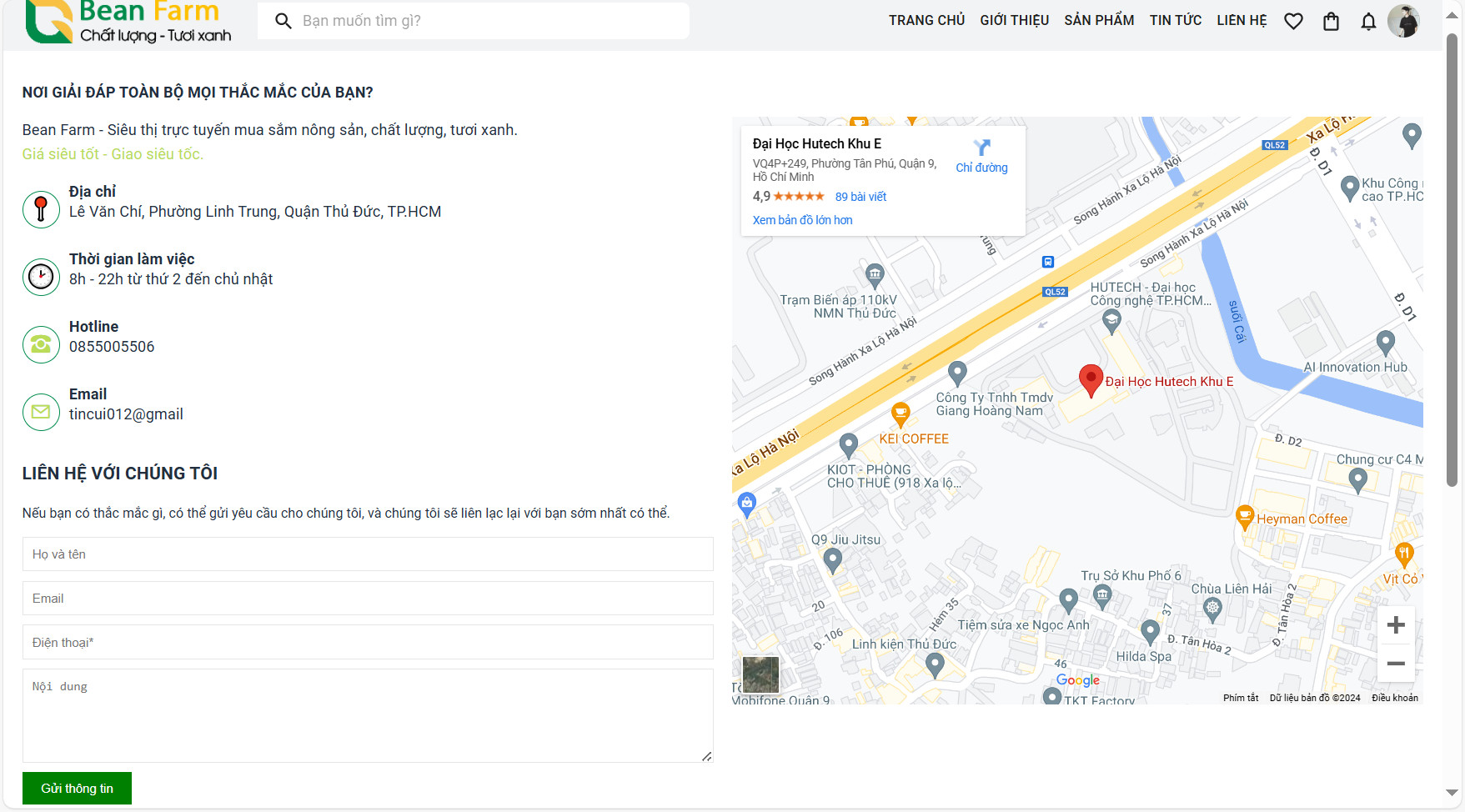Zoom in the map with plus button
The image size is (1465, 812).
[x=1396, y=625]
